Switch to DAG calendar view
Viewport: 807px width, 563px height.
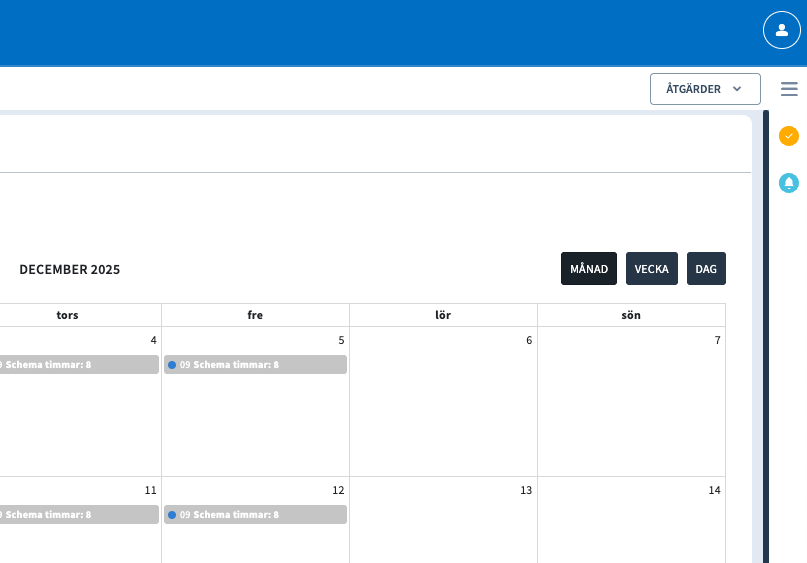[706, 269]
